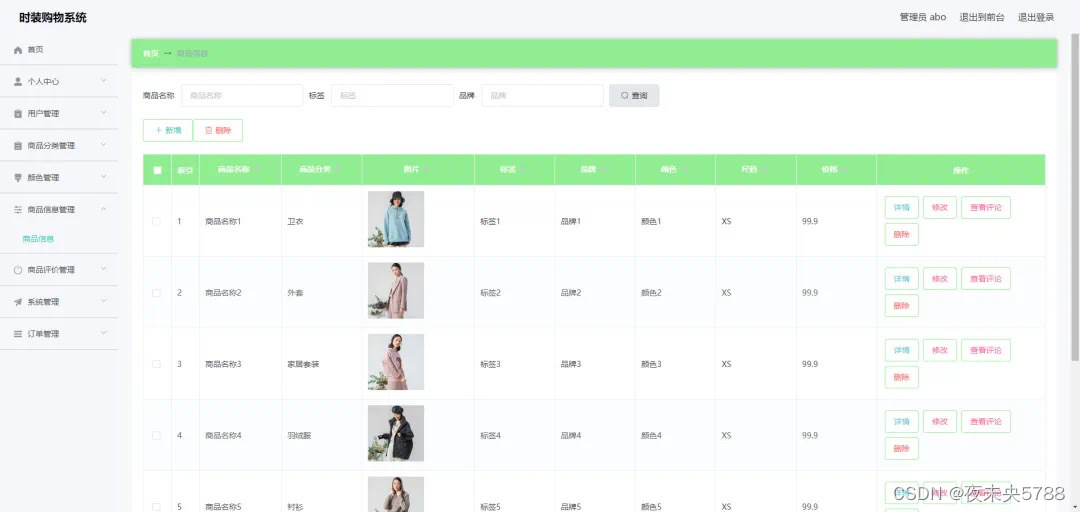1080x512 pixels.
Task: Click the sliders icon for 商品信息管理
Action: 18,209
